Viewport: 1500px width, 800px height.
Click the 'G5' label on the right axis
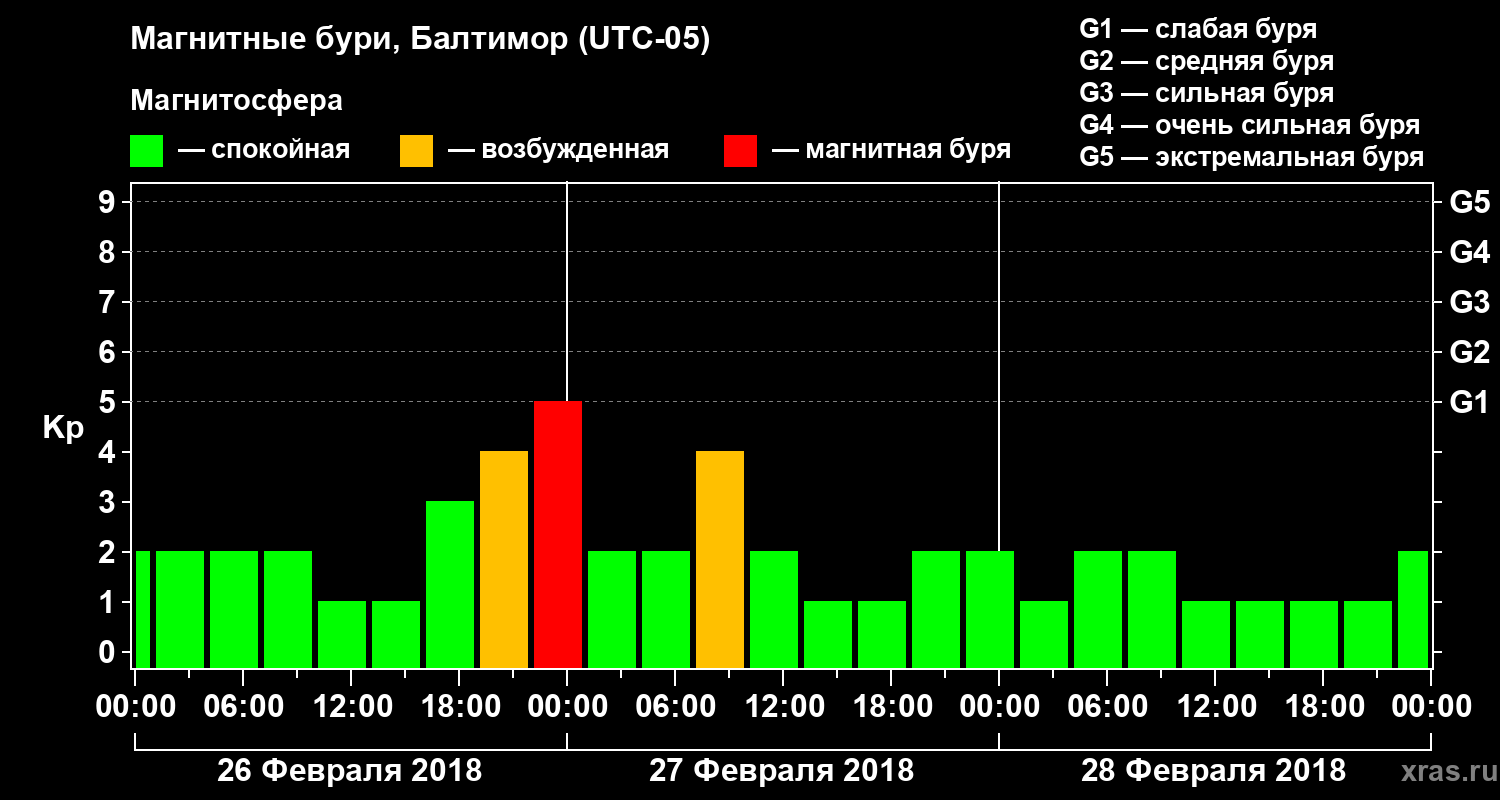click(1469, 202)
